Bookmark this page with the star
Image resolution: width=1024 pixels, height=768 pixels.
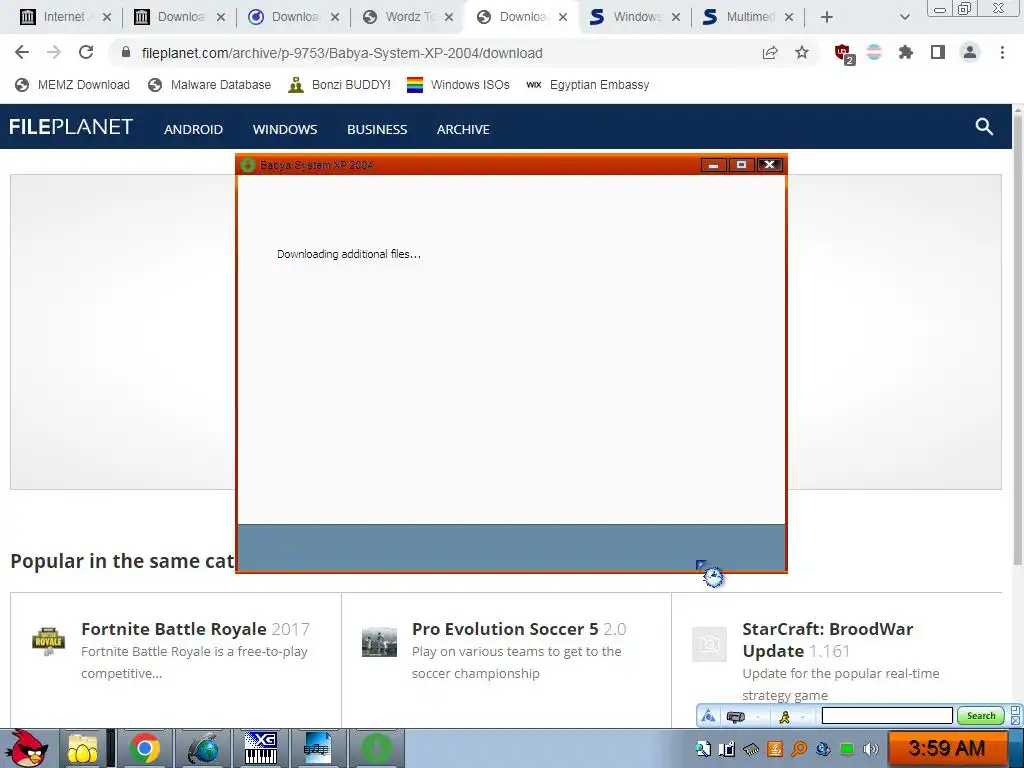point(802,52)
